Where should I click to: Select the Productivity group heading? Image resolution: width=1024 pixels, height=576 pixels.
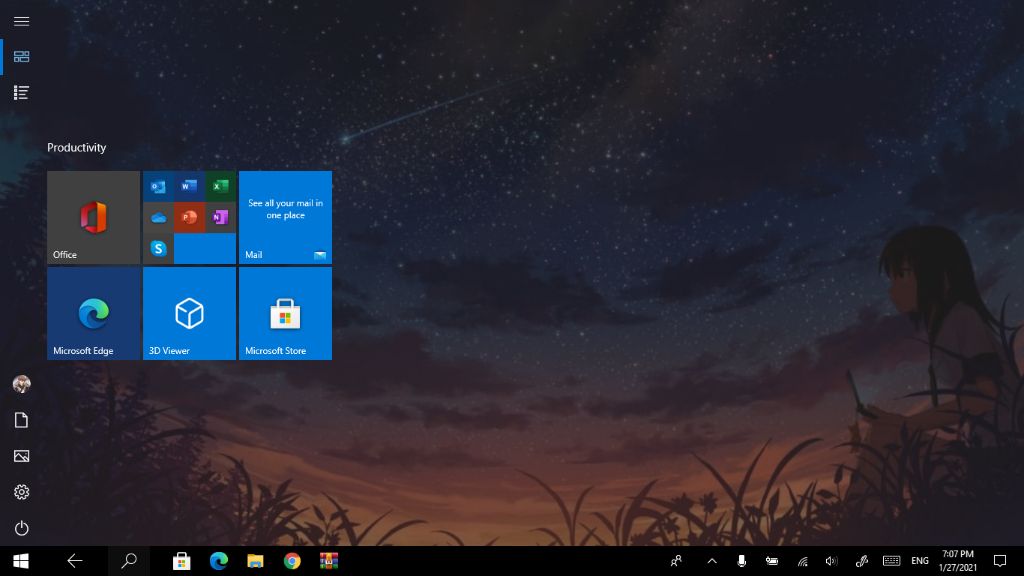pyautogui.click(x=76, y=148)
